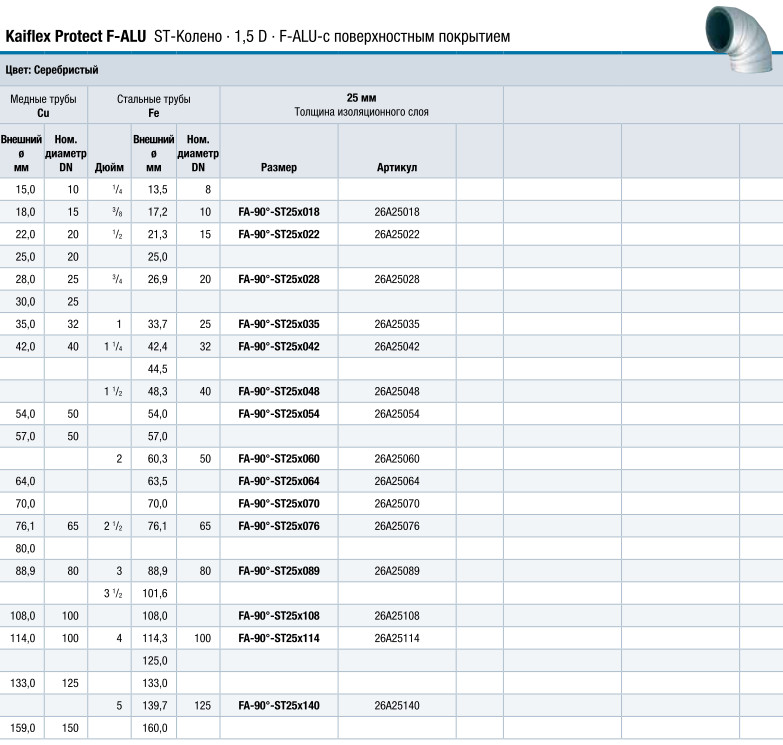Click copper diameter value '159,0'
This screenshot has width=783, height=745.
[22, 729]
